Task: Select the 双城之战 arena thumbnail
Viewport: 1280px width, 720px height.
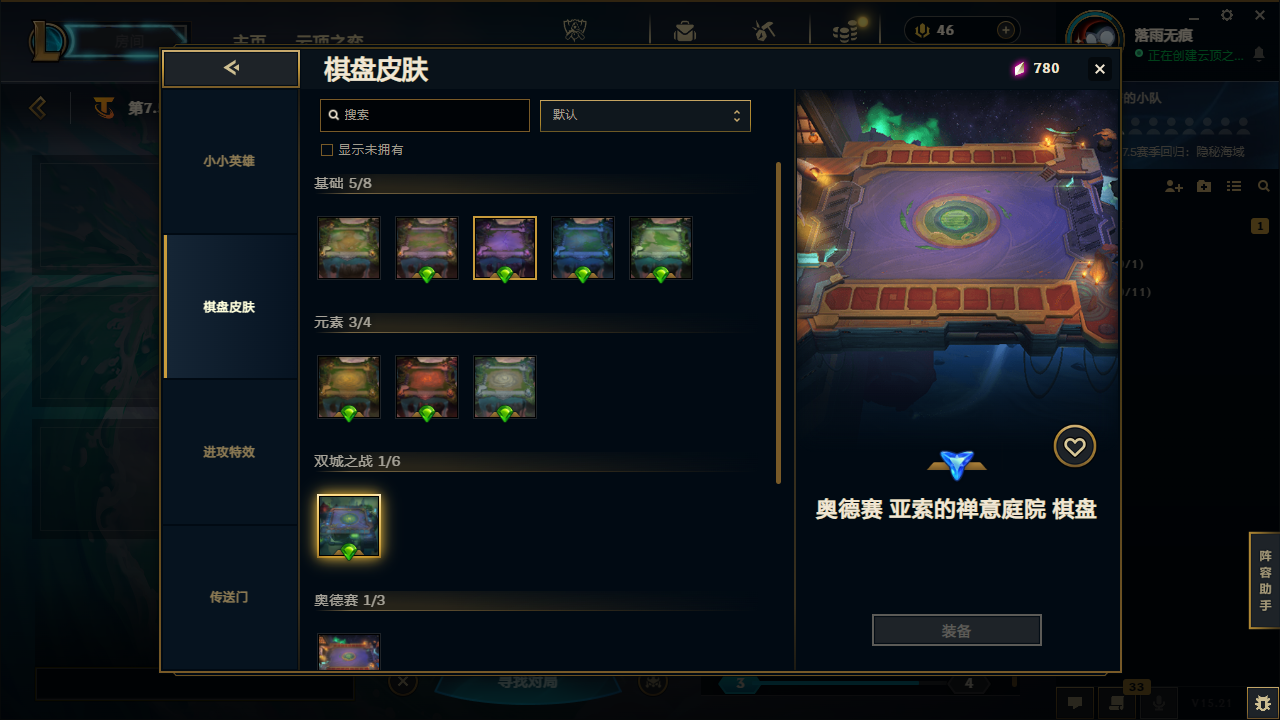Action: pyautogui.click(x=349, y=526)
